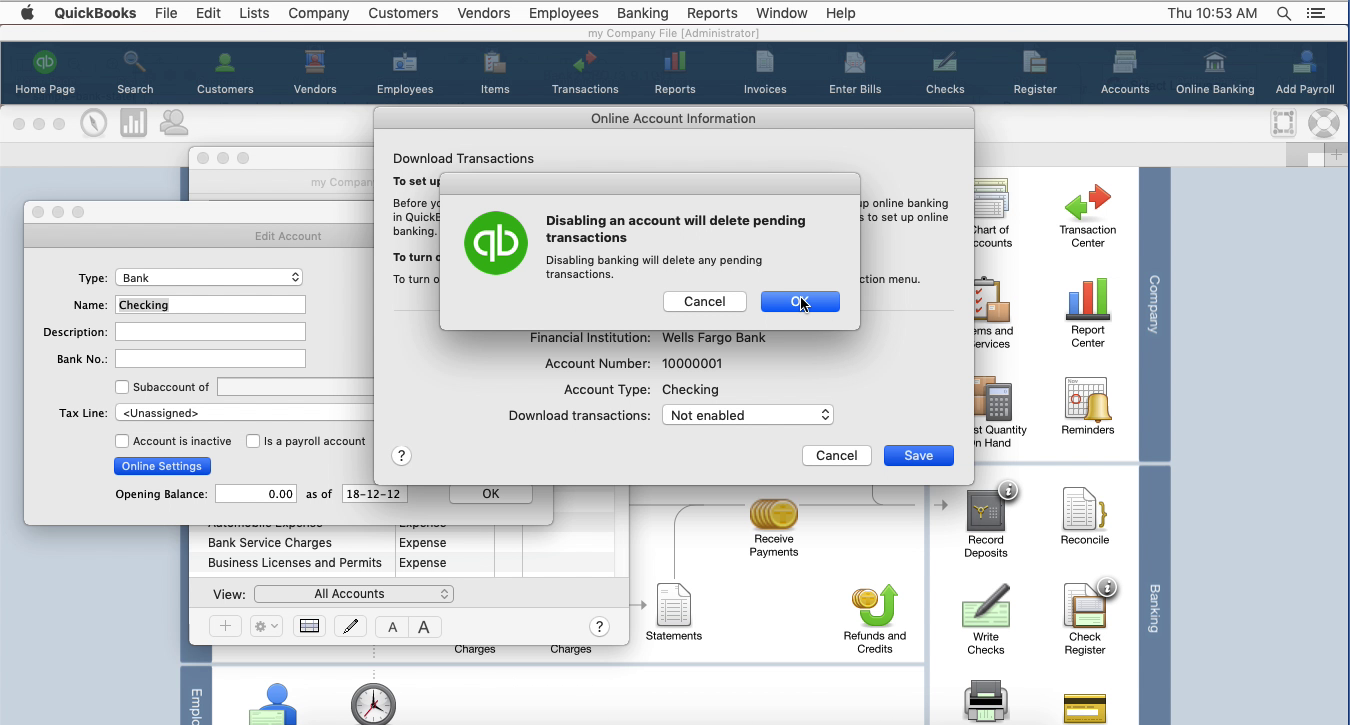This screenshot has height=725, width=1350.
Task: Cancel the disabling account alert
Action: [705, 302]
